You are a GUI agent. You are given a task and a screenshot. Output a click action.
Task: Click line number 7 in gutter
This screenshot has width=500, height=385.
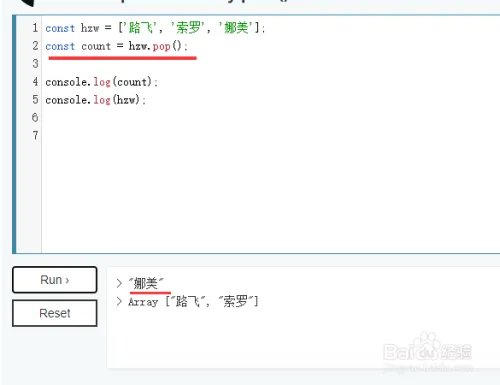35,135
